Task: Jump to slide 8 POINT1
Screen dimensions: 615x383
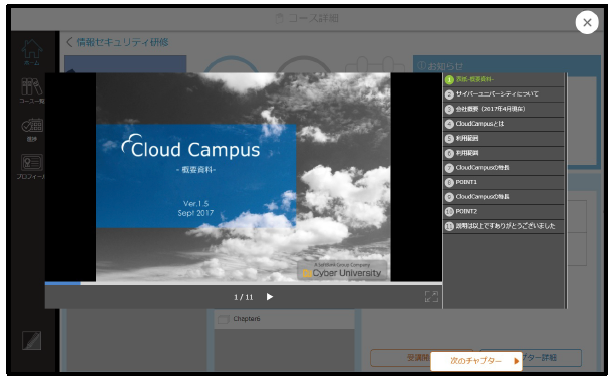Action: click(x=504, y=182)
